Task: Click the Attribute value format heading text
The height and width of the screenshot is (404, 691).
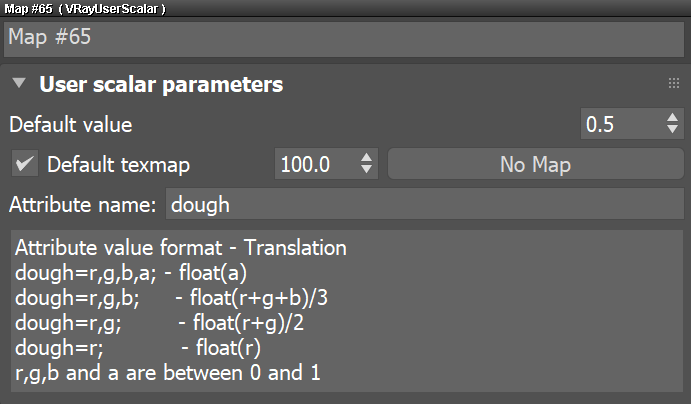Action: pos(181,247)
